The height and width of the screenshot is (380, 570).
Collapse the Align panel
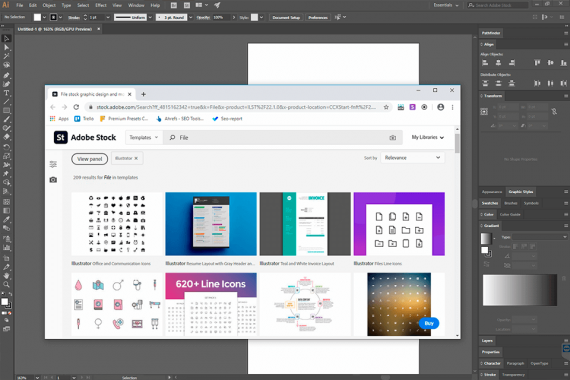pos(482,44)
